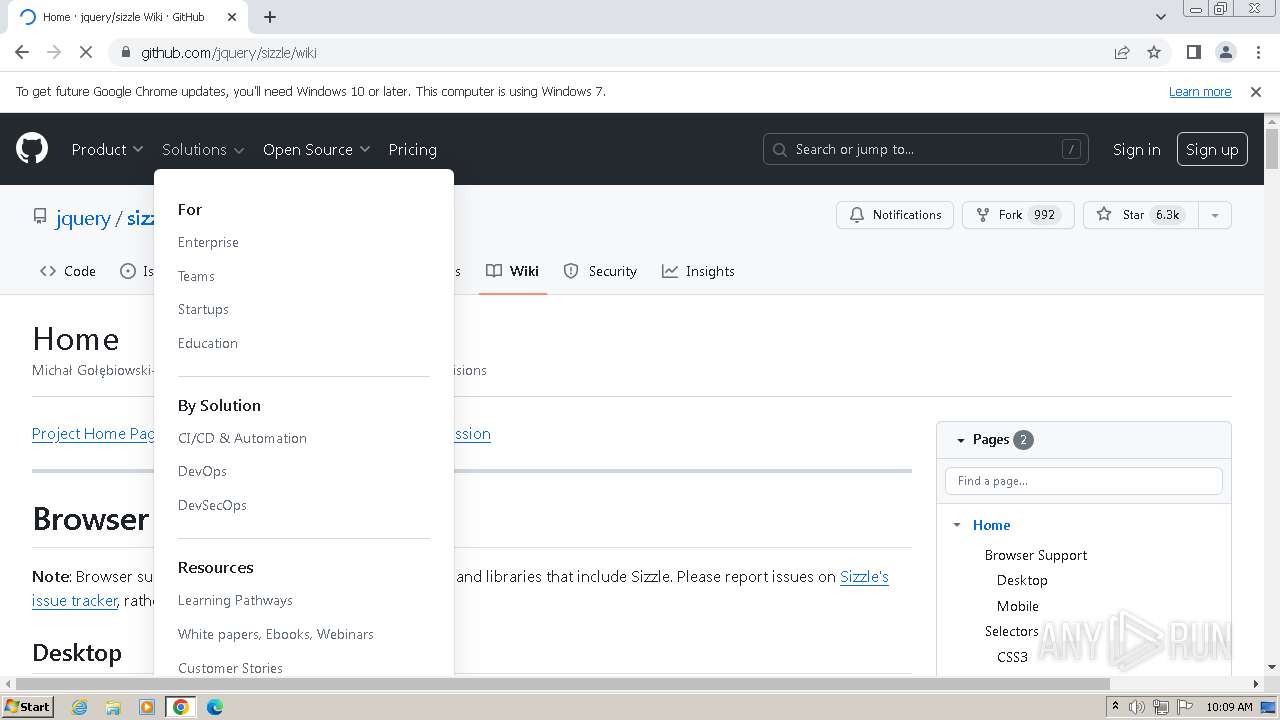Screen dimensions: 1280x720
Task: Open Customer Stories entry
Action: [x=230, y=668]
